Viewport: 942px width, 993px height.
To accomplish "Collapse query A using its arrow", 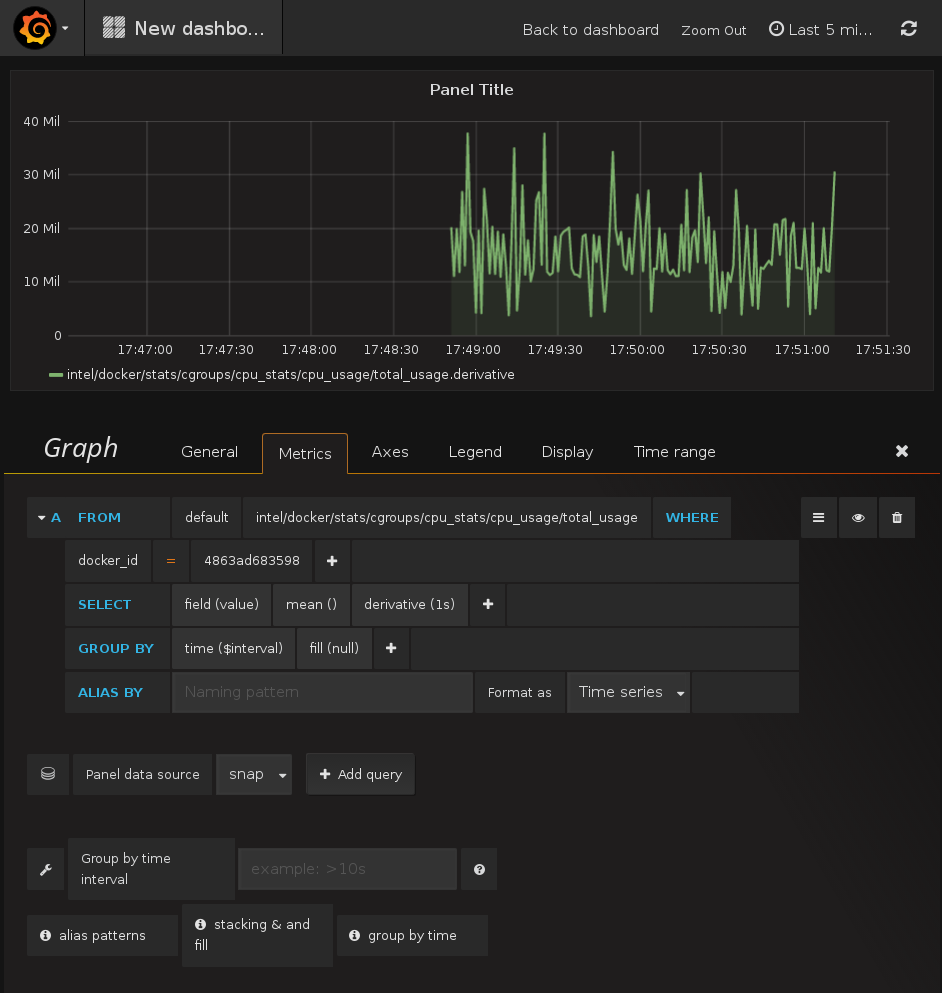I will tap(42, 518).
